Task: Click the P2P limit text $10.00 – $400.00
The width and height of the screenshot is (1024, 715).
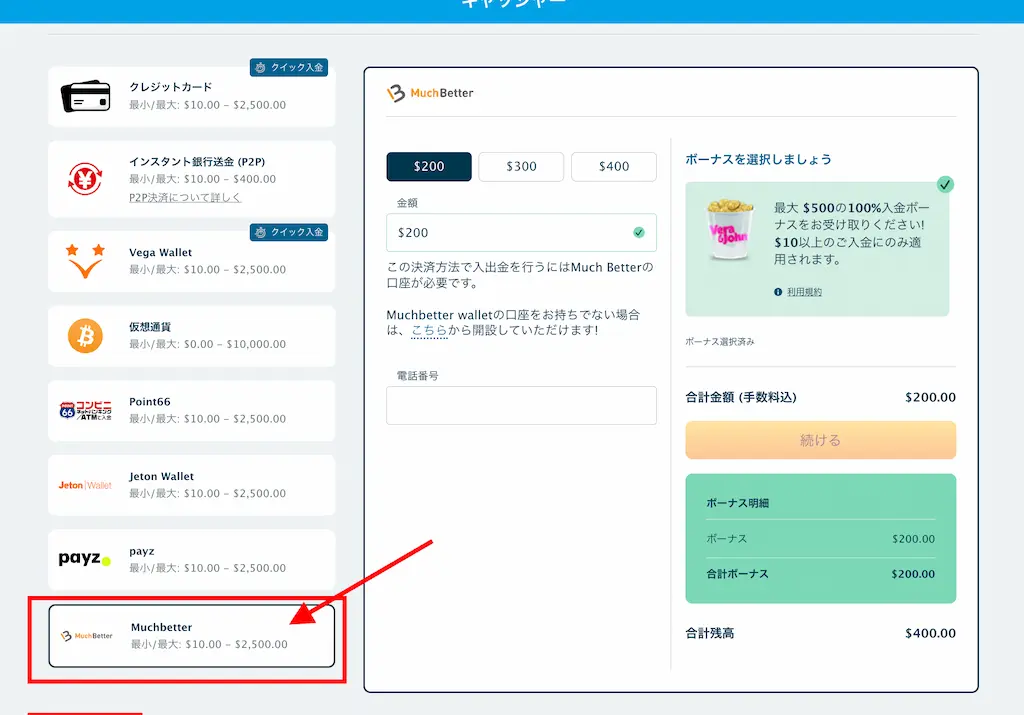Action: click(x=230, y=179)
